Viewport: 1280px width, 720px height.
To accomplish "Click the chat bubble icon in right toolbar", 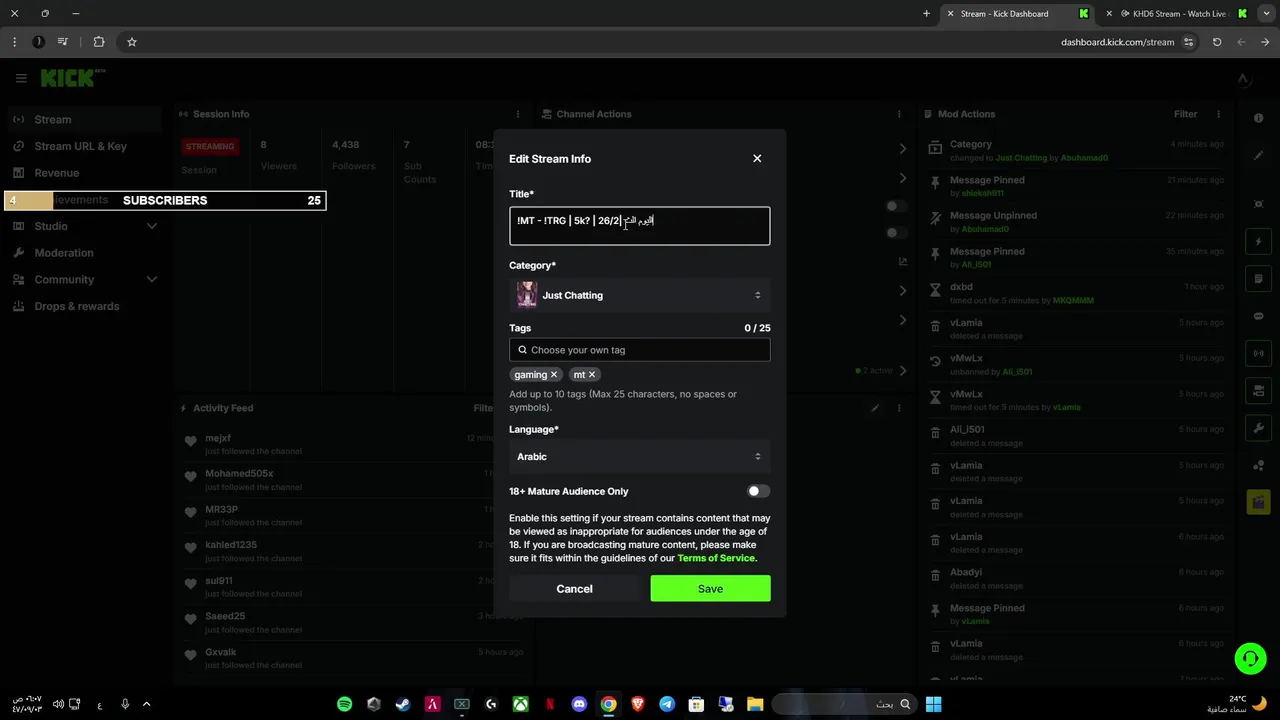I will (x=1258, y=316).
